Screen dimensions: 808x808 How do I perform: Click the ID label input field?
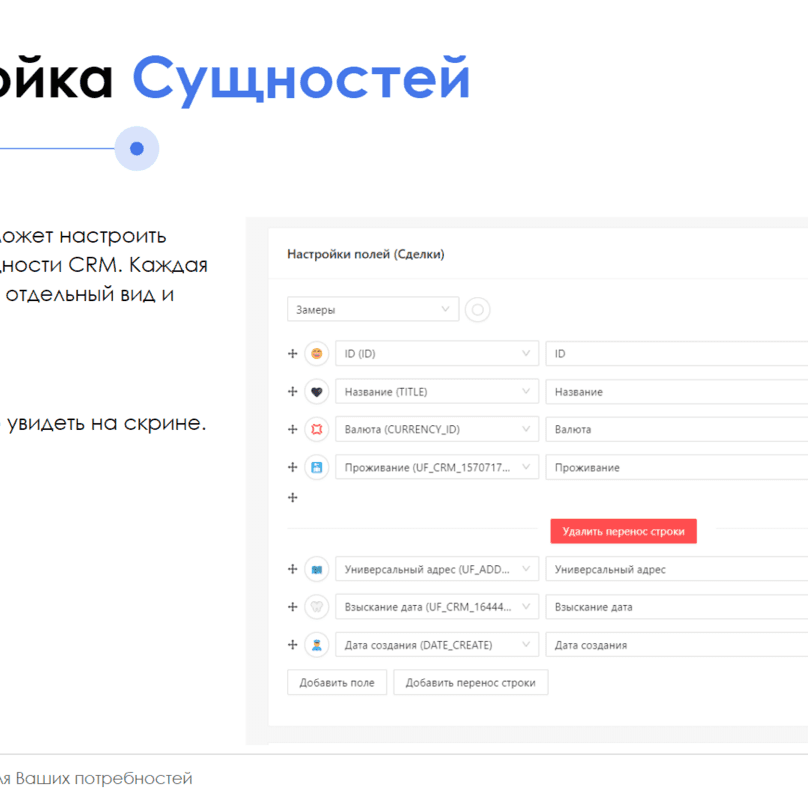point(677,354)
